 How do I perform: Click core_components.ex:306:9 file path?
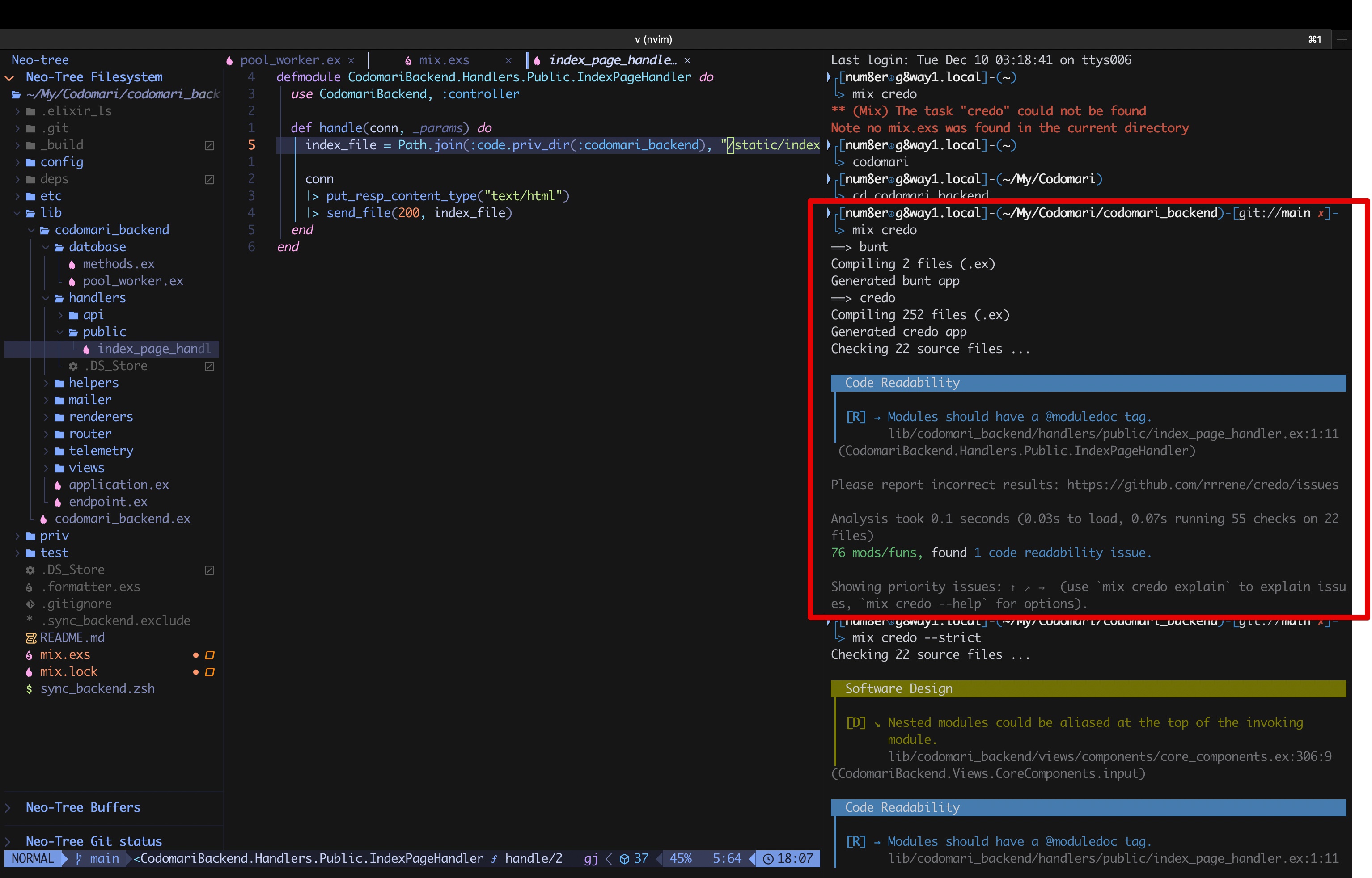coord(1109,756)
